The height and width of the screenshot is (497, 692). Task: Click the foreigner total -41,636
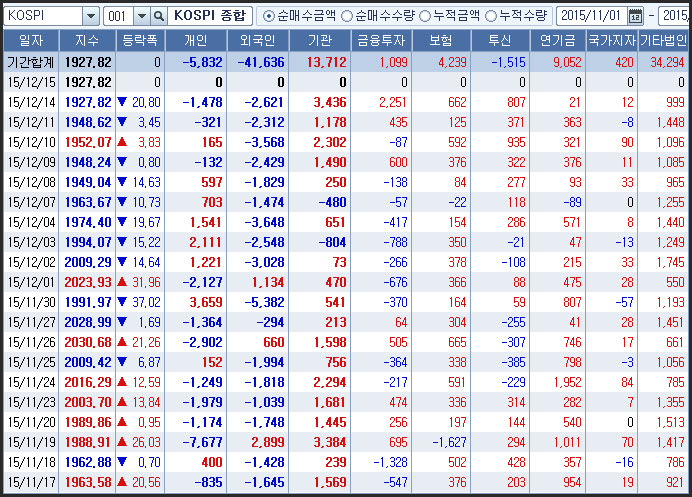(261, 62)
